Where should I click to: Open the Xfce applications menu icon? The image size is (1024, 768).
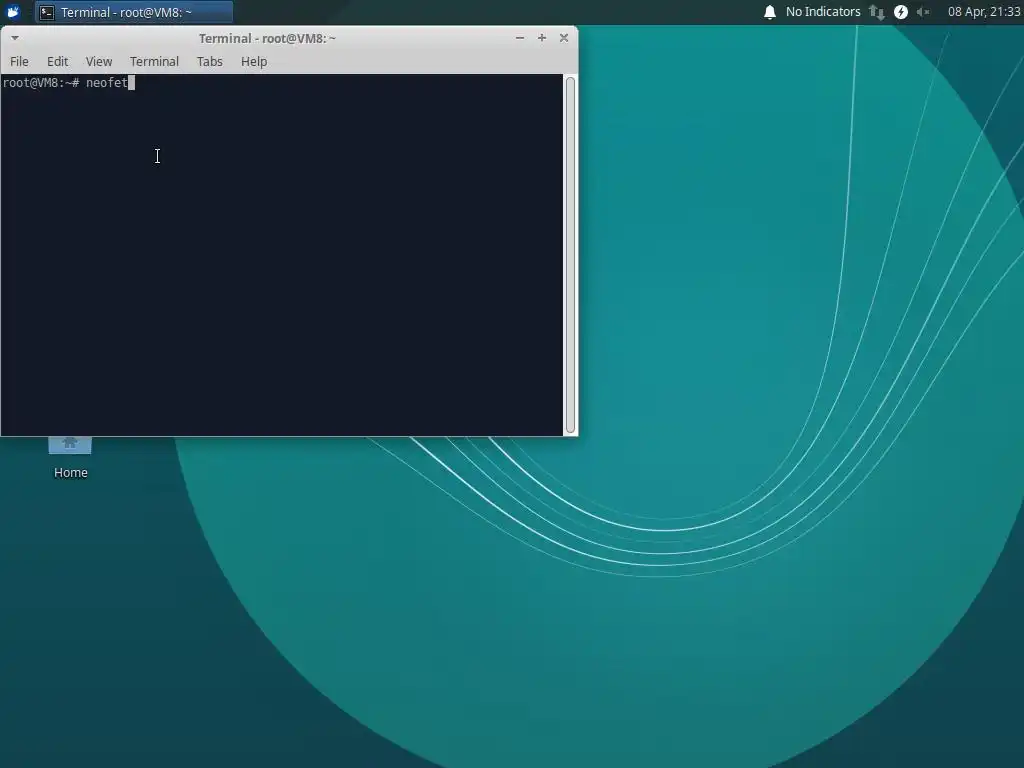(13, 12)
